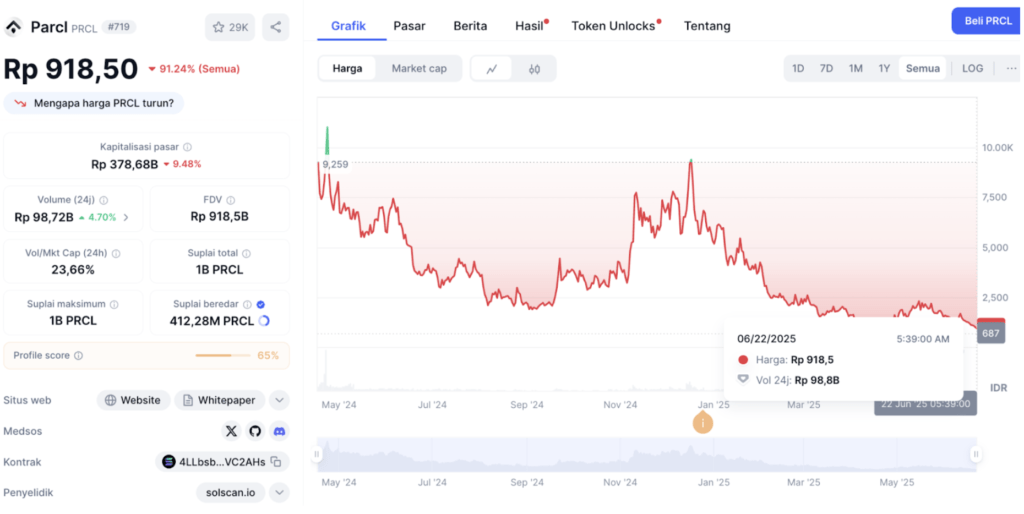The width and height of the screenshot is (1024, 514).
Task: Copy the contract address with copy icon
Action: coord(276,462)
